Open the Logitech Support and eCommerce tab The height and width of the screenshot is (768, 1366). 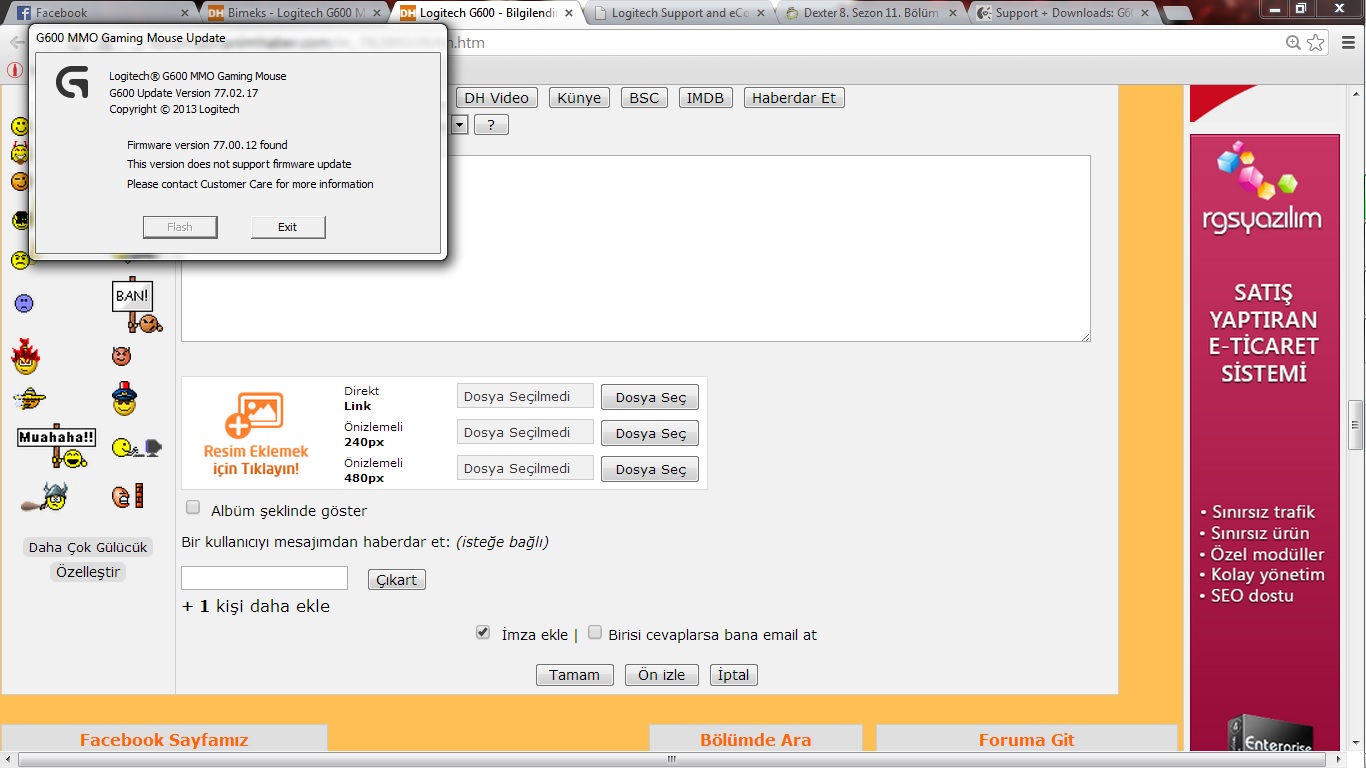tap(679, 13)
